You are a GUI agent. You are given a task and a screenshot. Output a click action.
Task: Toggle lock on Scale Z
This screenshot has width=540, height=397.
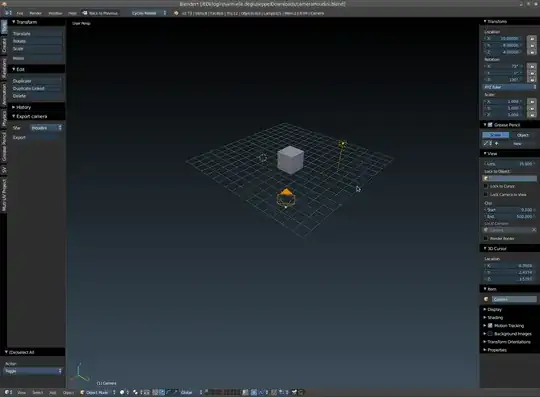(532, 115)
